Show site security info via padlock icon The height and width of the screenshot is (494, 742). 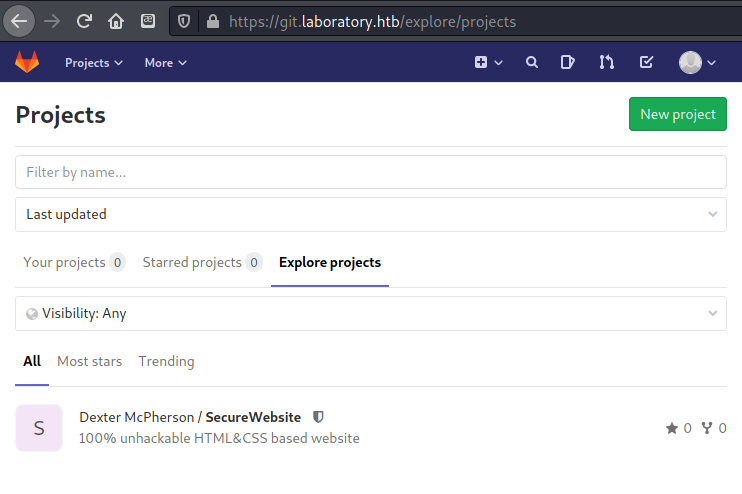213,21
